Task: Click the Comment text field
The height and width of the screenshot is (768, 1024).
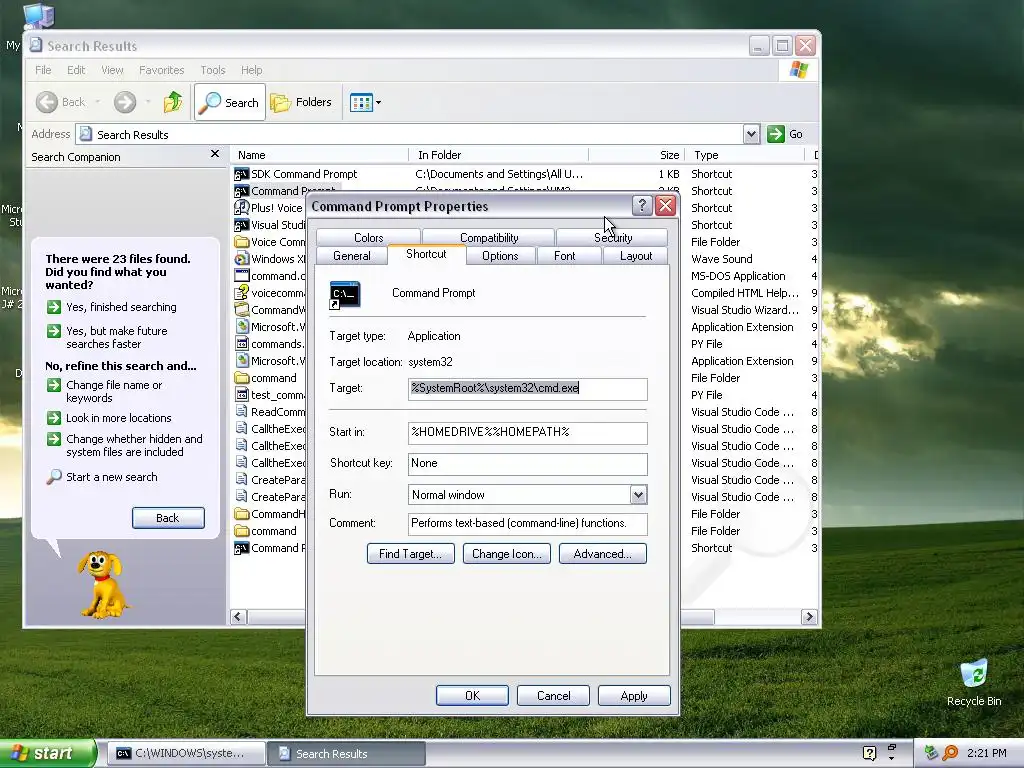Action: click(x=528, y=524)
